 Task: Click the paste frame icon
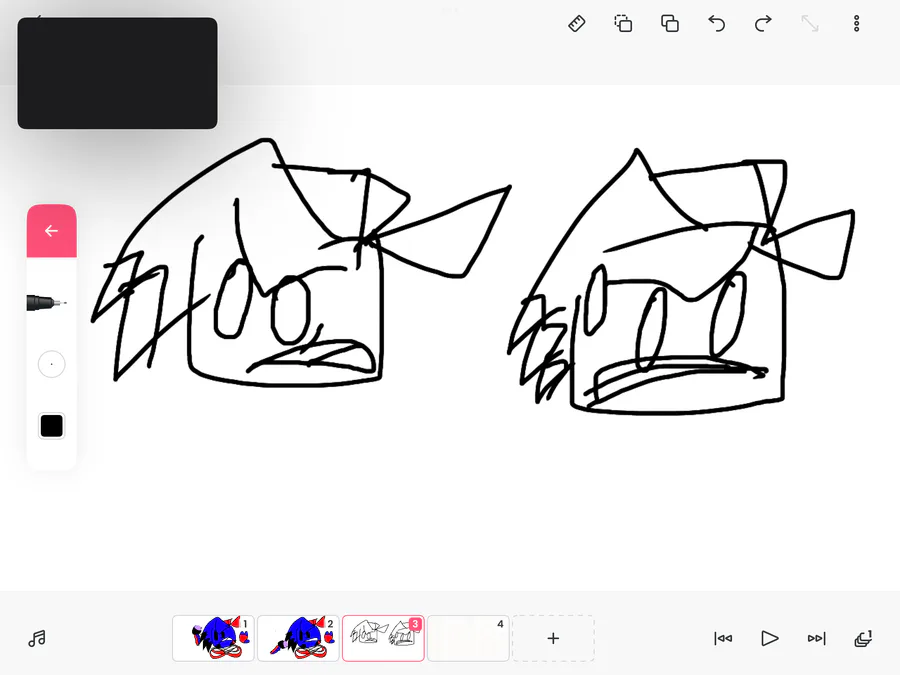[x=670, y=24]
